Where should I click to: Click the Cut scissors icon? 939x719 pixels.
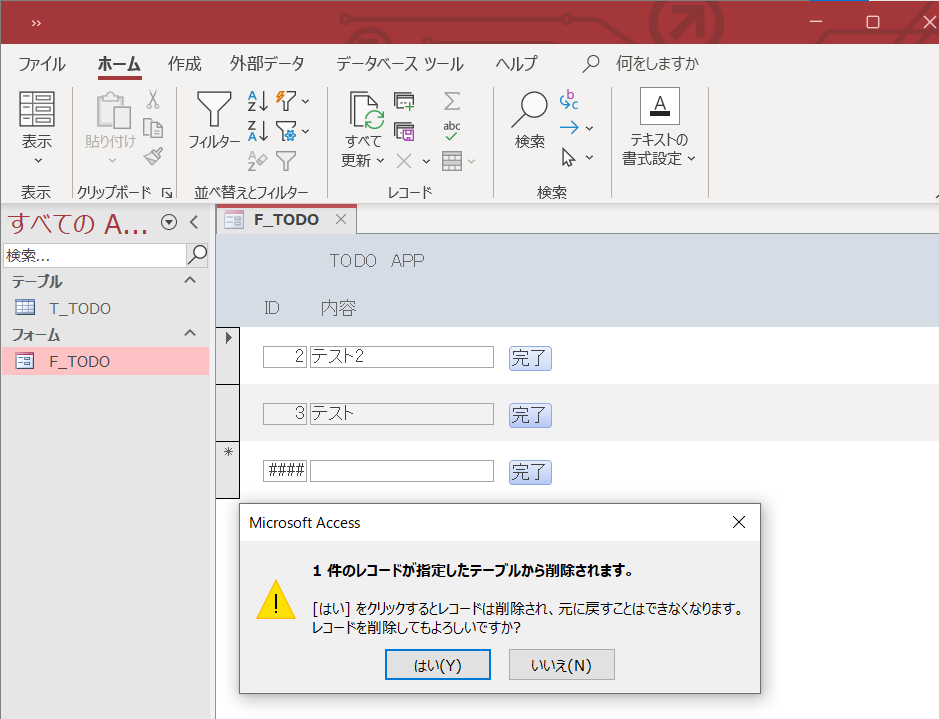pyautogui.click(x=153, y=99)
